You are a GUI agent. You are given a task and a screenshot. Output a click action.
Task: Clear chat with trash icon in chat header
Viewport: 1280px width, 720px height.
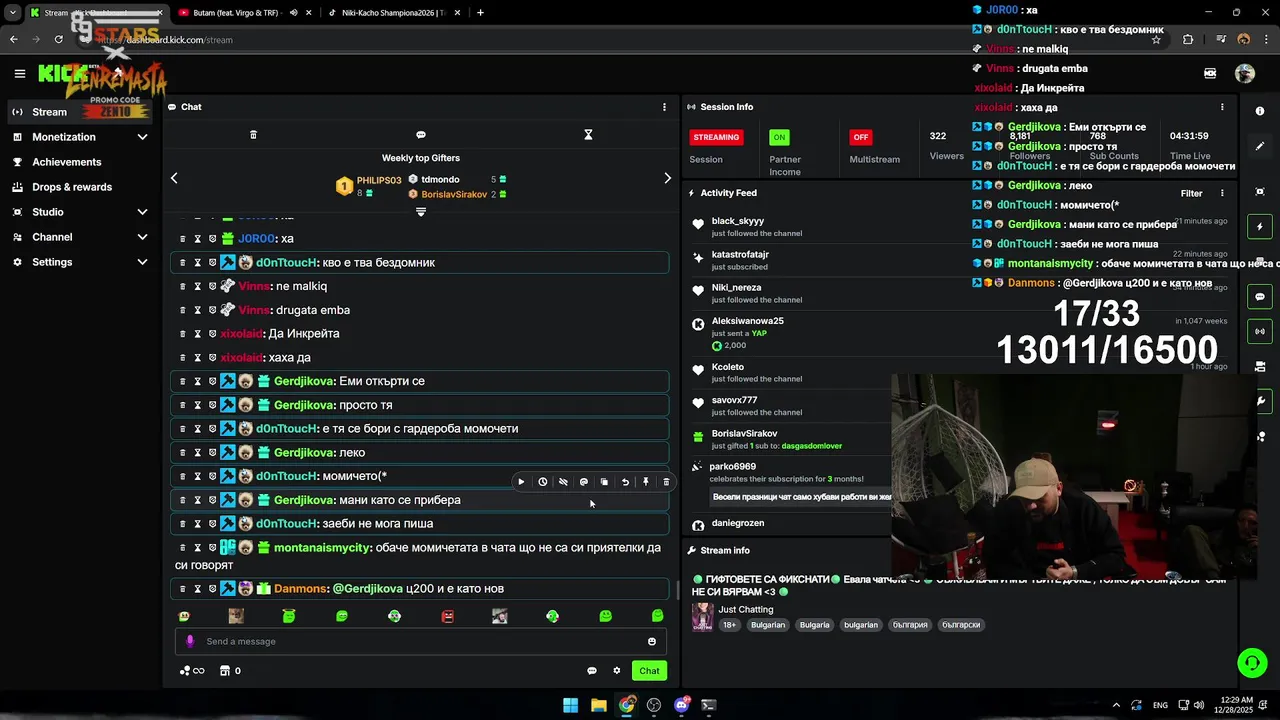253,135
